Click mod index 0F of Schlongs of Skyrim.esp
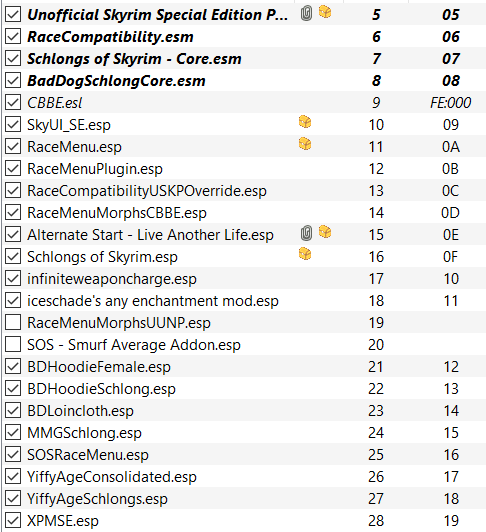The image size is (486, 532). pyautogui.click(x=450, y=257)
